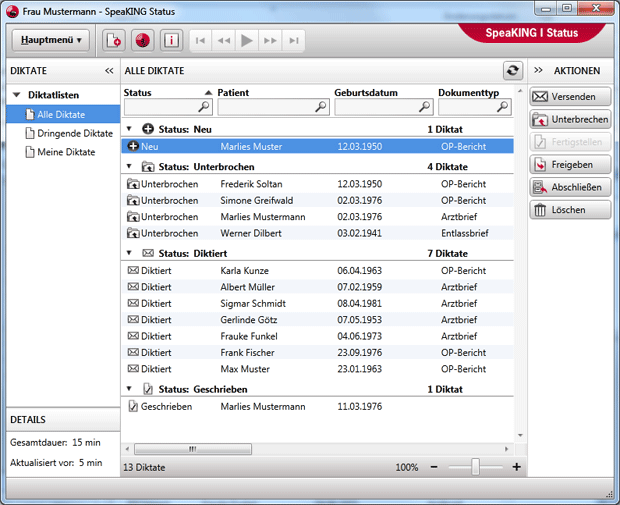Image resolution: width=620 pixels, height=505 pixels.
Task: Collapse the Diktate side panel
Action: click(109, 71)
